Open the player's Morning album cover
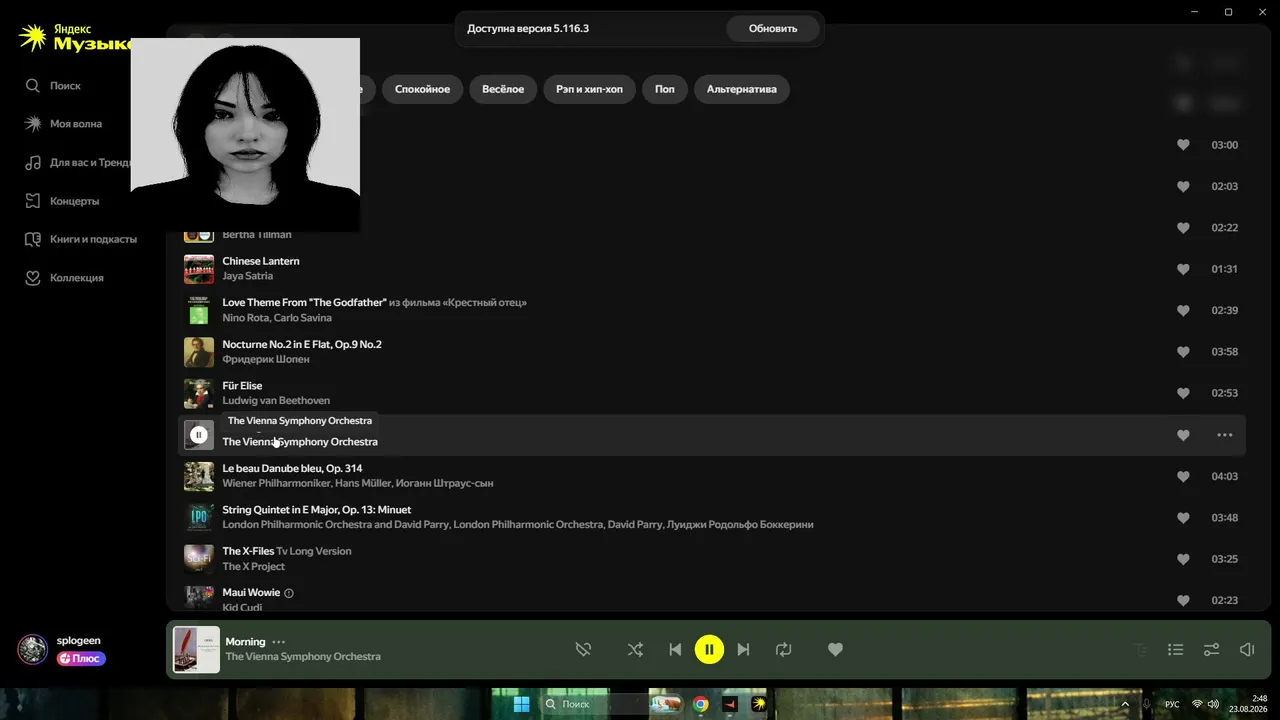Image resolution: width=1280 pixels, height=720 pixels. click(x=197, y=649)
